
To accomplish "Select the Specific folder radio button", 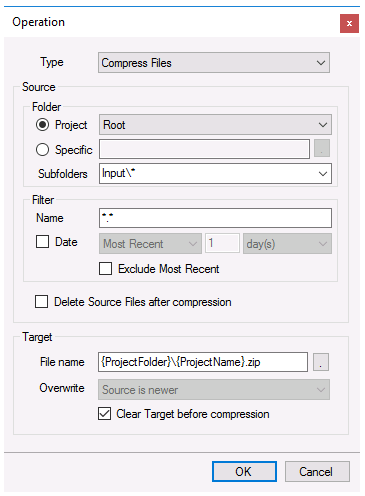I will click(42, 150).
